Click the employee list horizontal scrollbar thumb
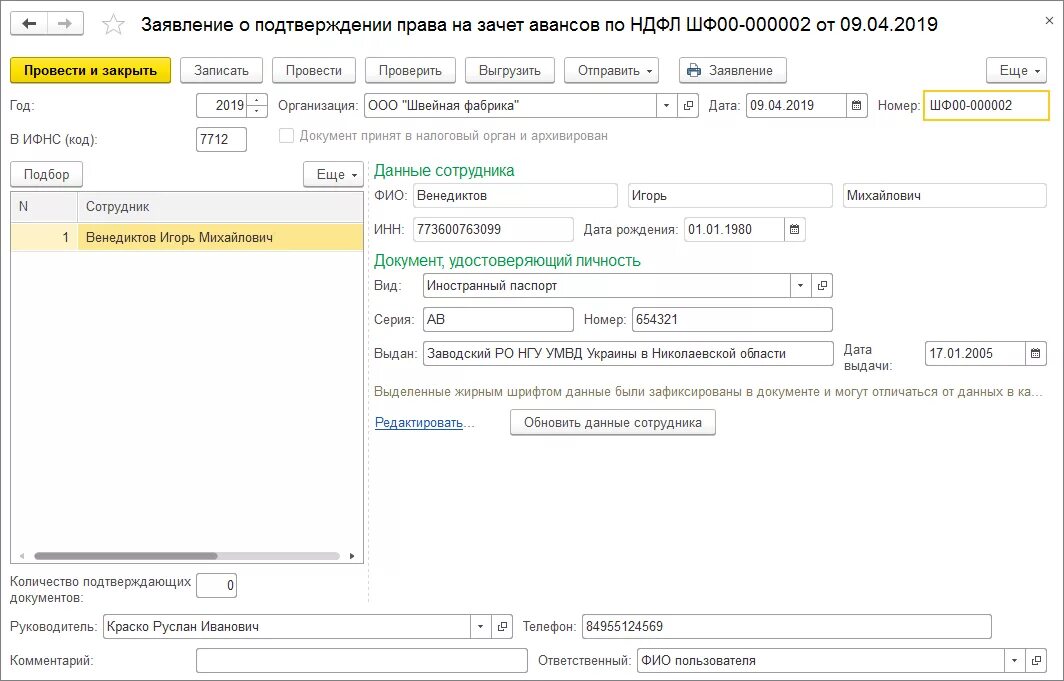The width and height of the screenshot is (1064, 681). pos(126,556)
